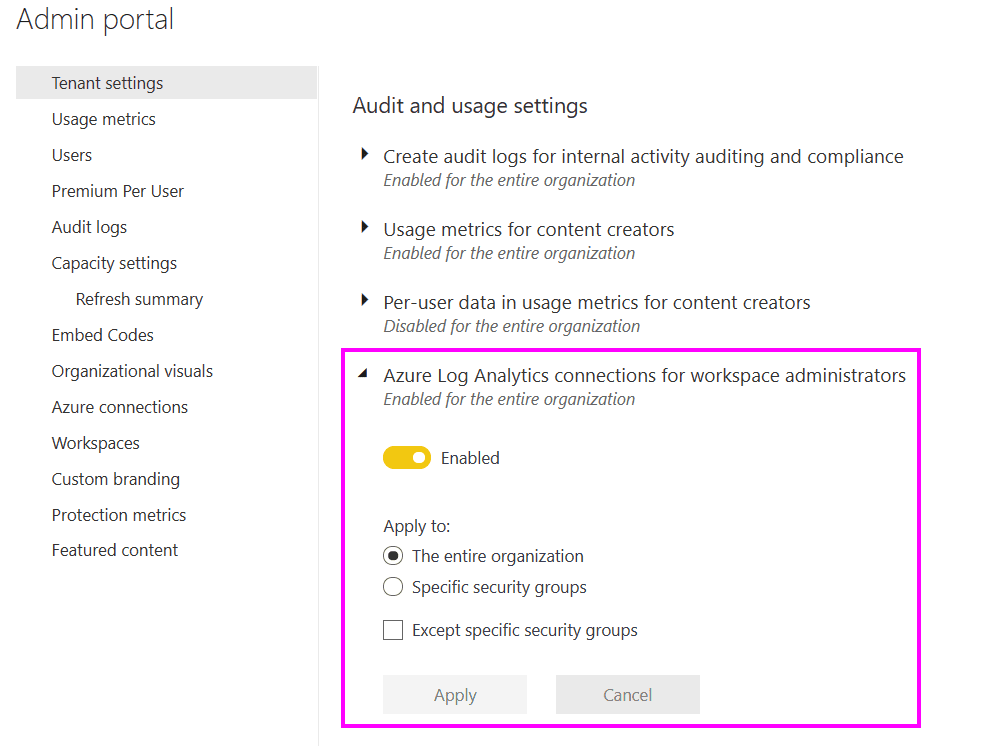Image resolution: width=1002 pixels, height=746 pixels.
Task: Open Organizational visuals
Action: click(x=132, y=371)
